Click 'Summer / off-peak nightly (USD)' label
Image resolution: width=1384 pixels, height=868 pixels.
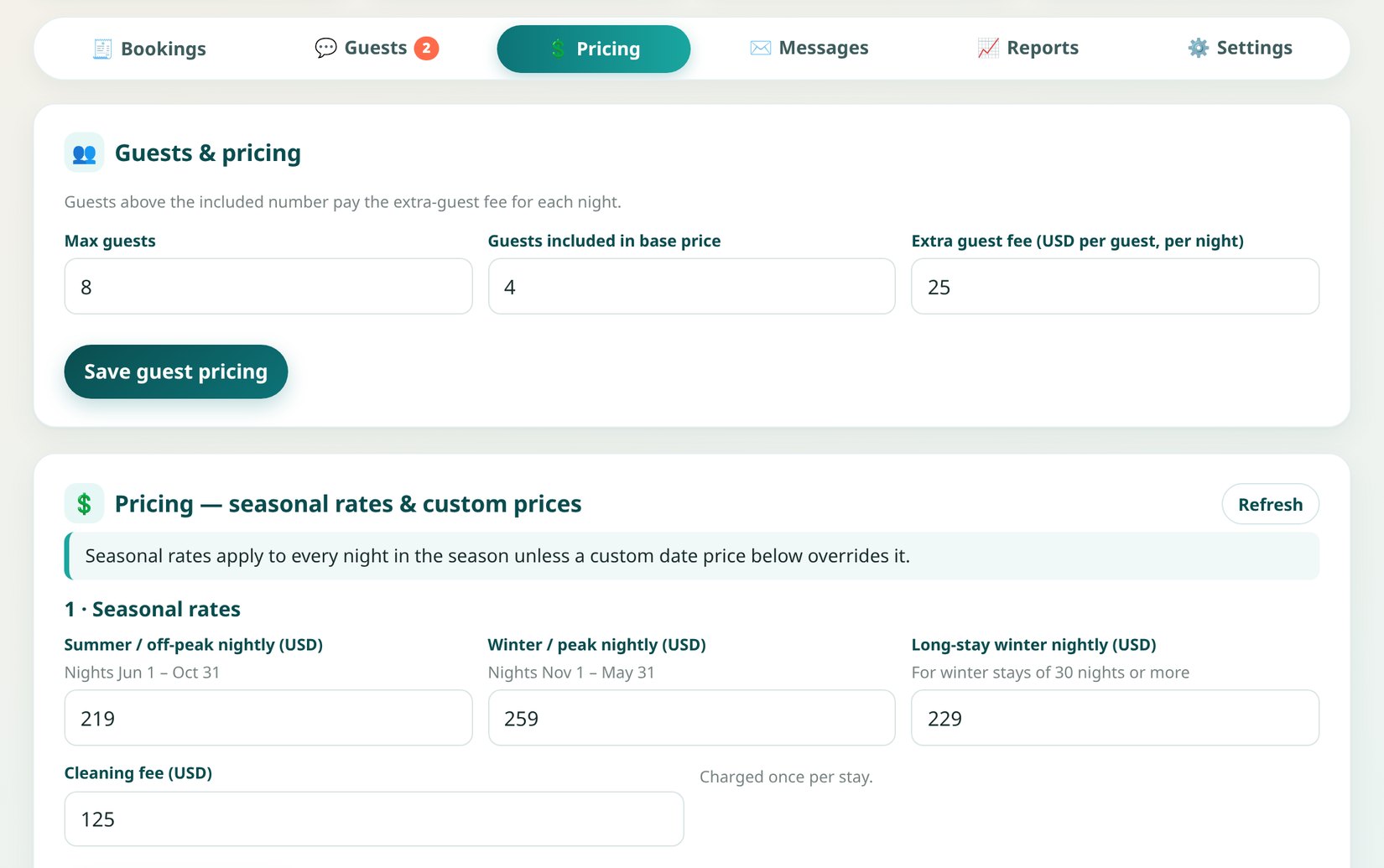(x=194, y=645)
